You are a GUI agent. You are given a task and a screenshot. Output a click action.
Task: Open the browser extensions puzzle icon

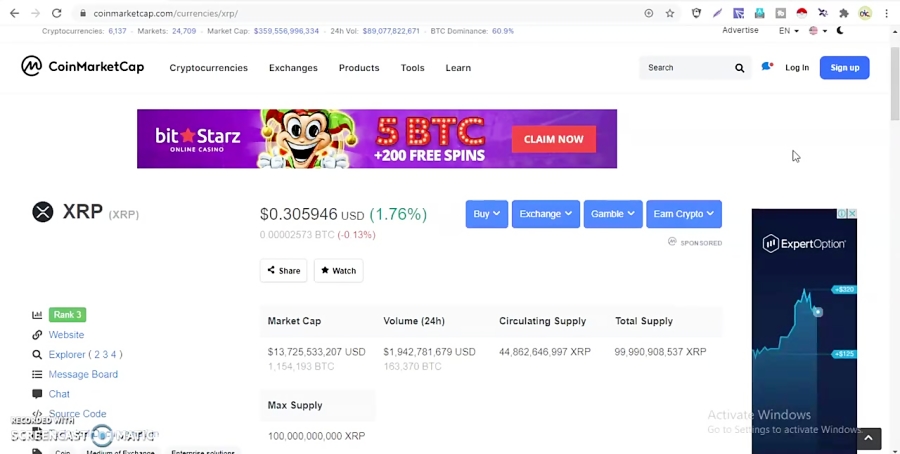click(844, 13)
